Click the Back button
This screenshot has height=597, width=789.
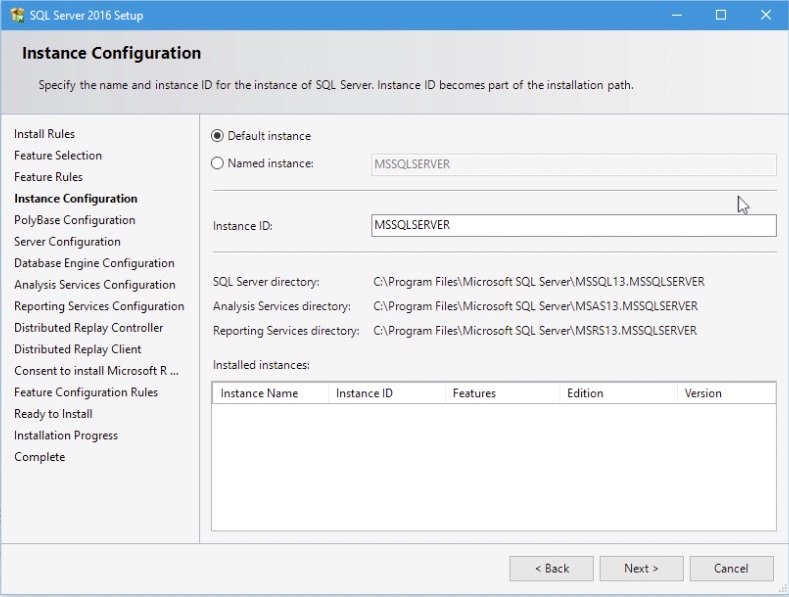click(551, 568)
